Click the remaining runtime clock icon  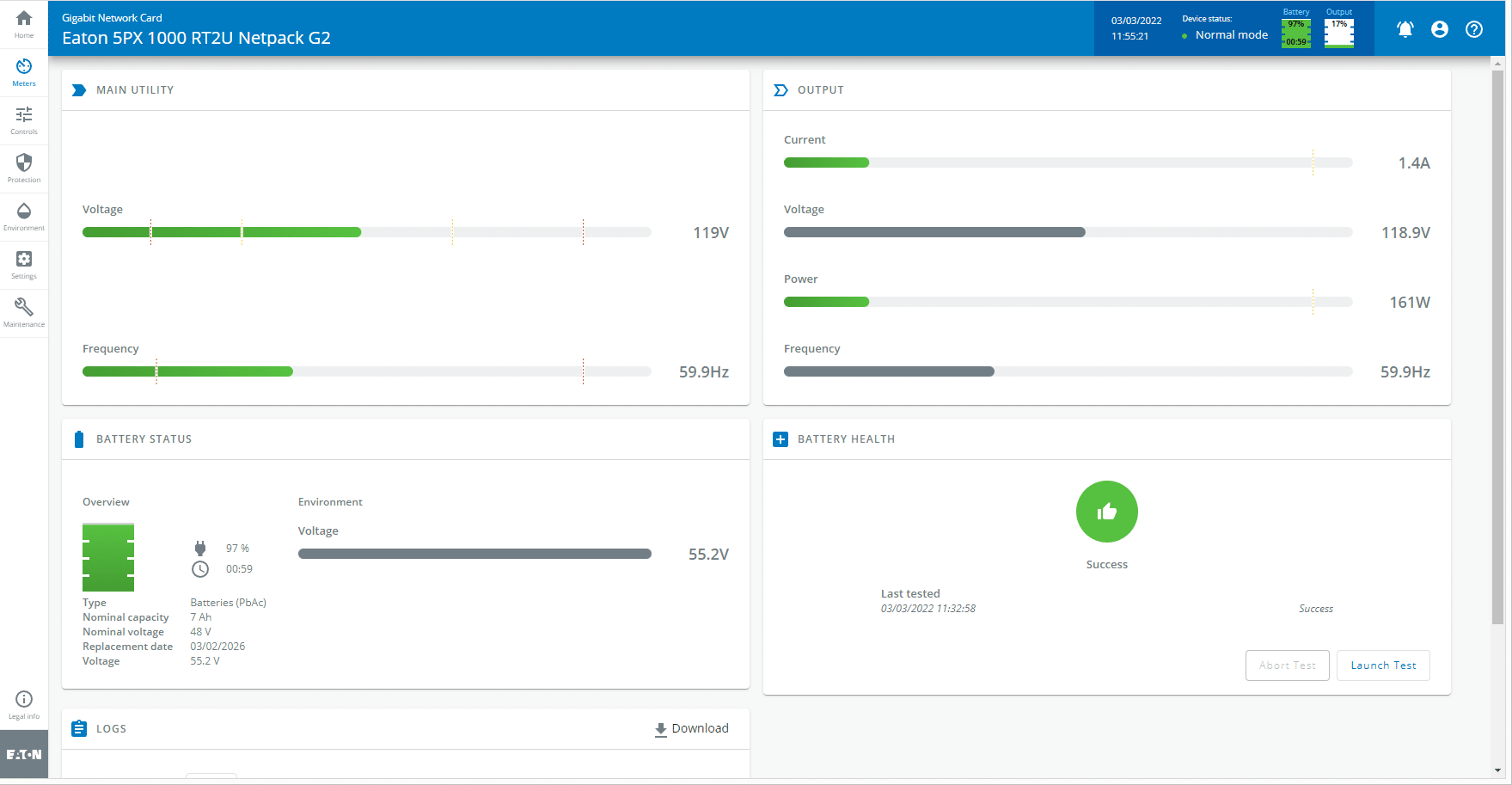[200, 569]
